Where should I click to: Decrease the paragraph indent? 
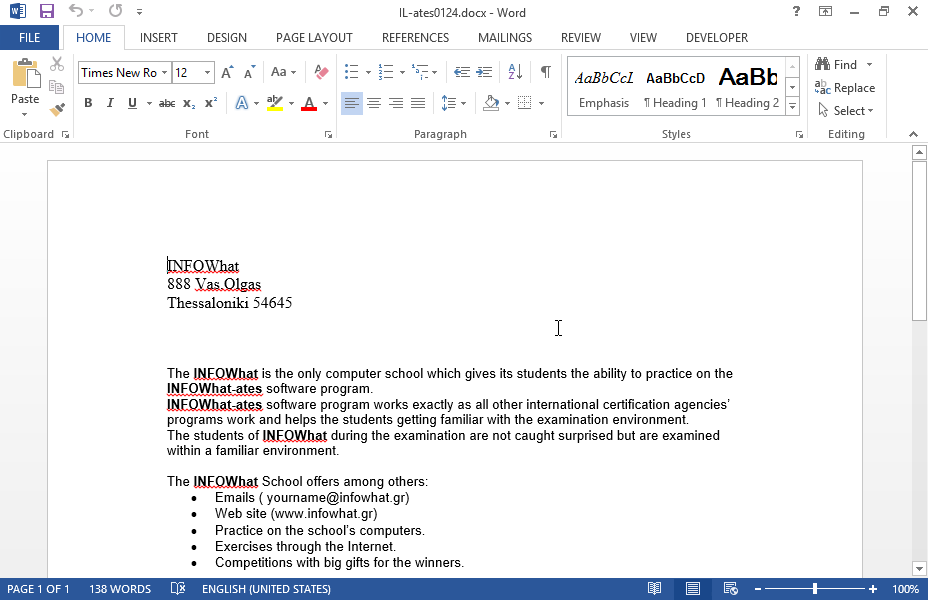tap(462, 72)
